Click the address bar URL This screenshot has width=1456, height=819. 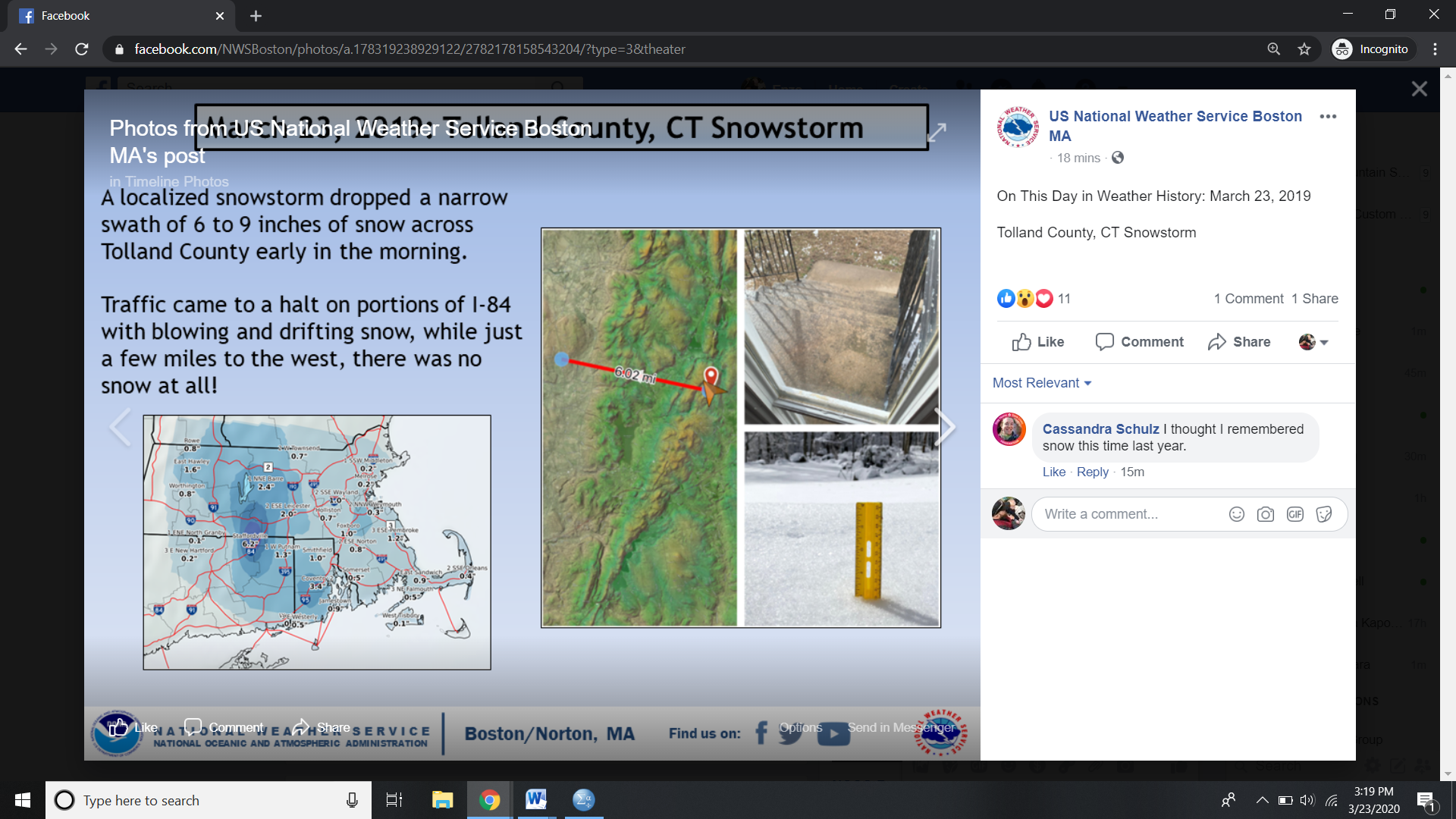tap(409, 49)
